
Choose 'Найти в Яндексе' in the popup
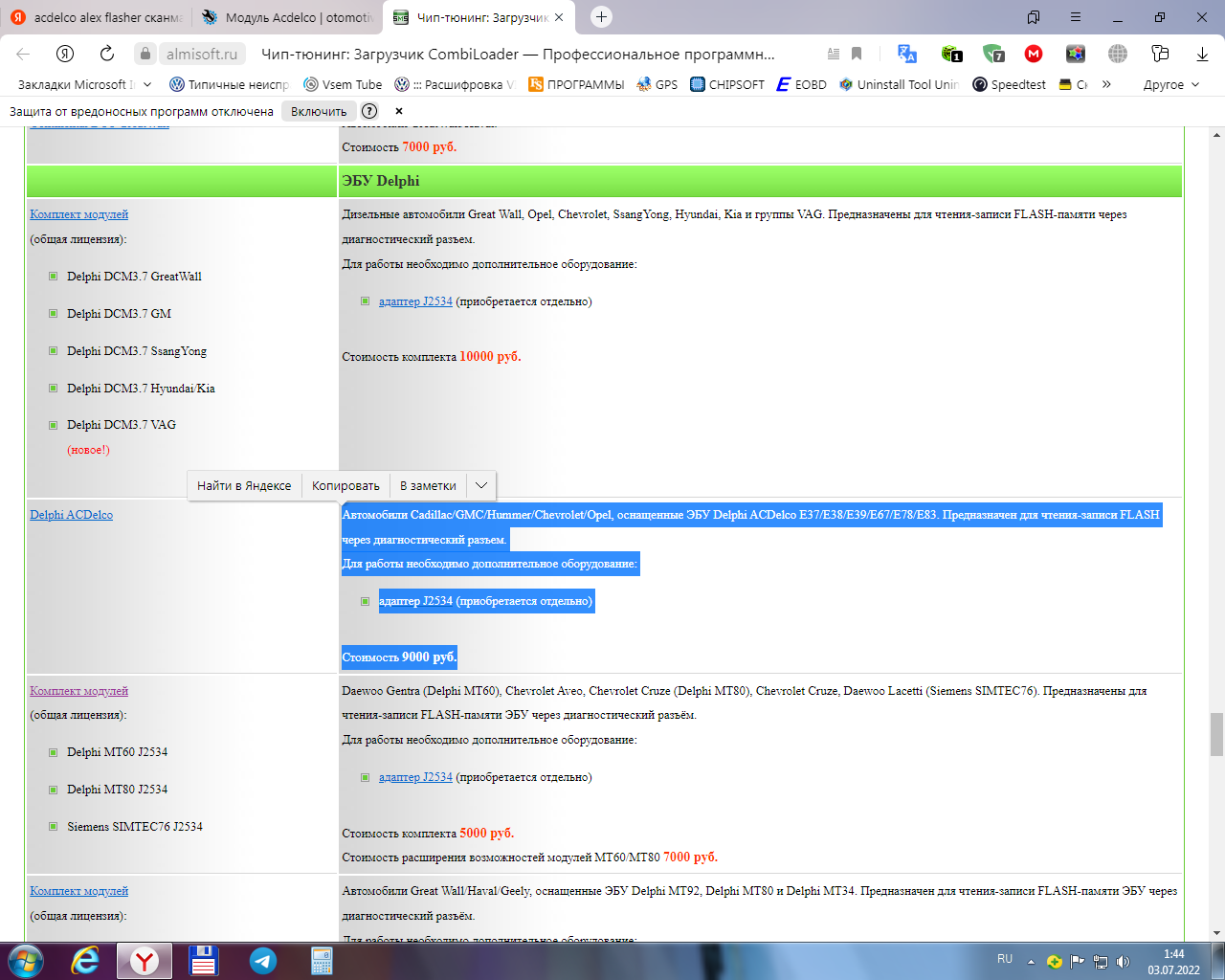244,485
